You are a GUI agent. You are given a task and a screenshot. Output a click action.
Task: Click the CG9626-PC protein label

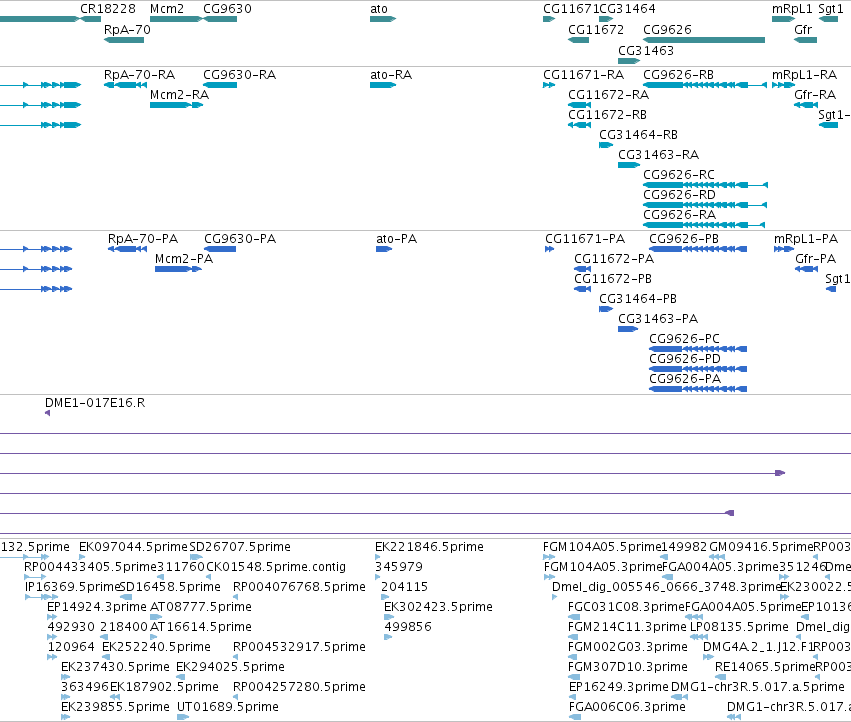(x=684, y=339)
